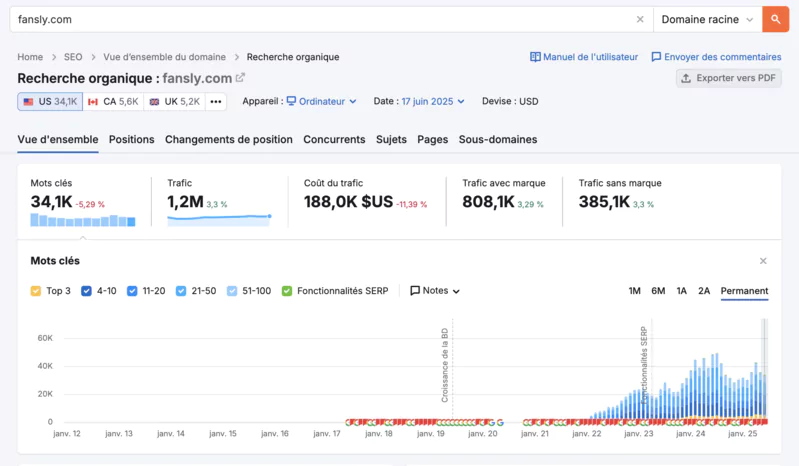
Task: Click the US flag icon
Action: (x=29, y=102)
